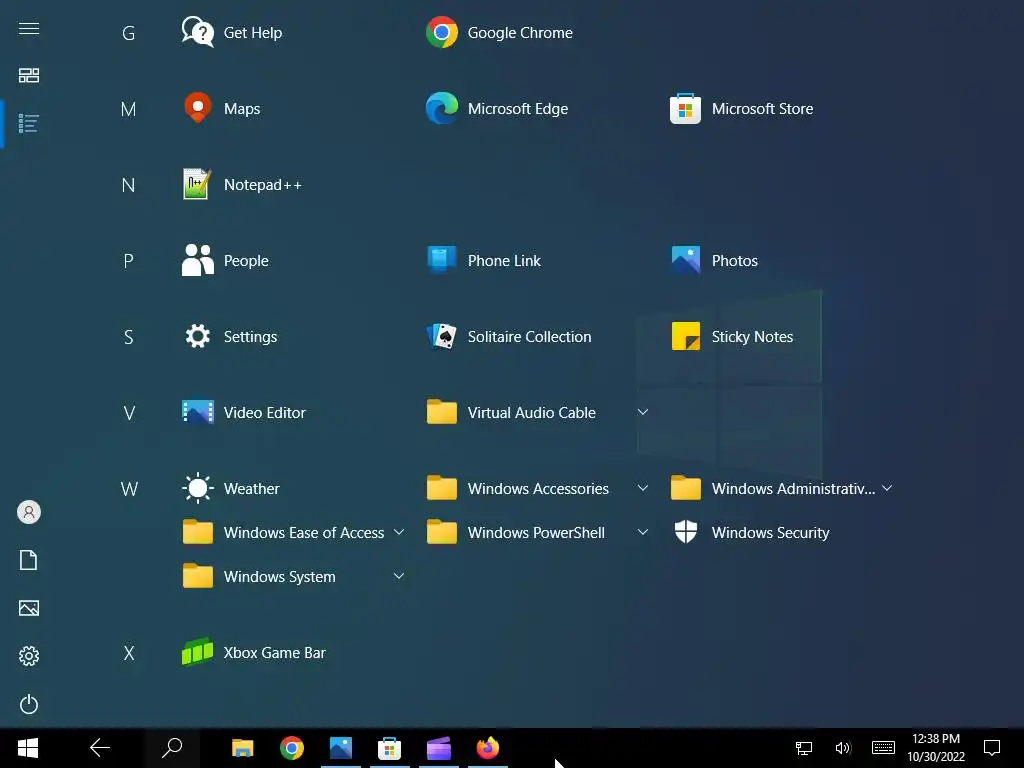This screenshot has width=1024, height=768.
Task: Open the Windows System folder
Action: 259,576
